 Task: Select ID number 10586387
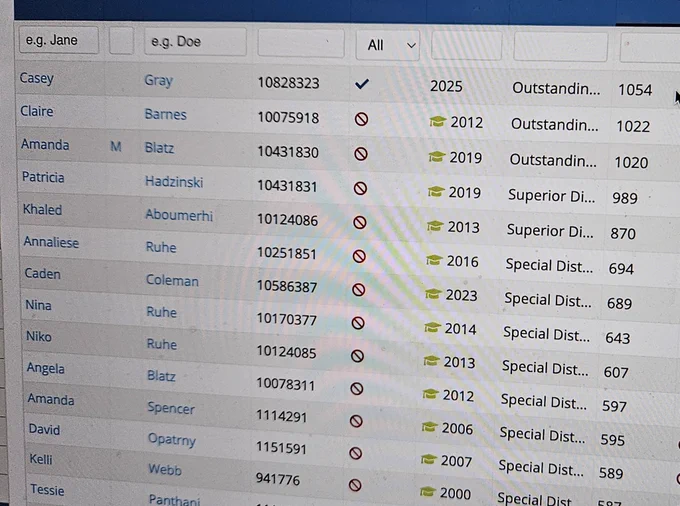[287, 286]
